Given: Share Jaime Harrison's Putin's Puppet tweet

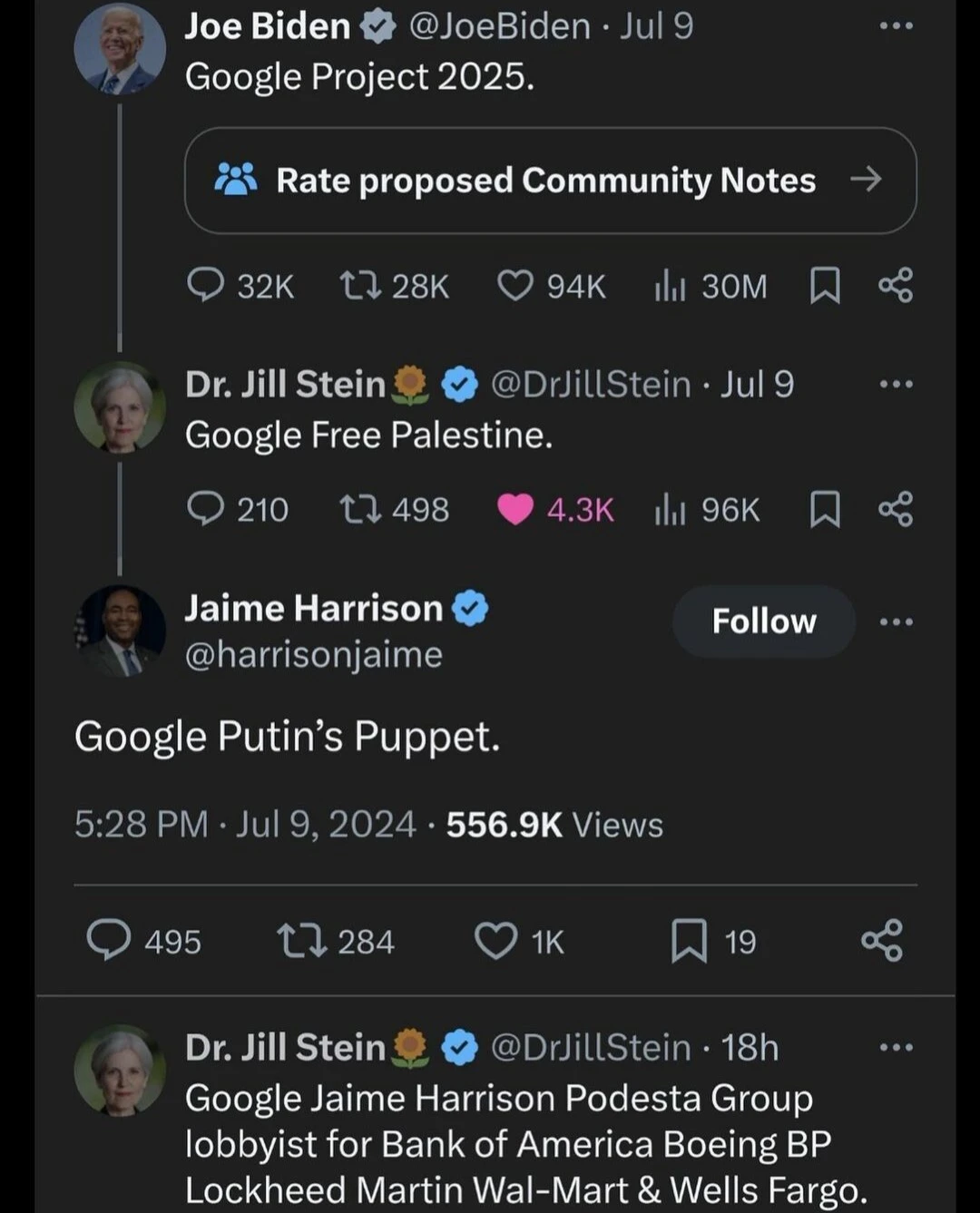Looking at the screenshot, I should click(882, 941).
